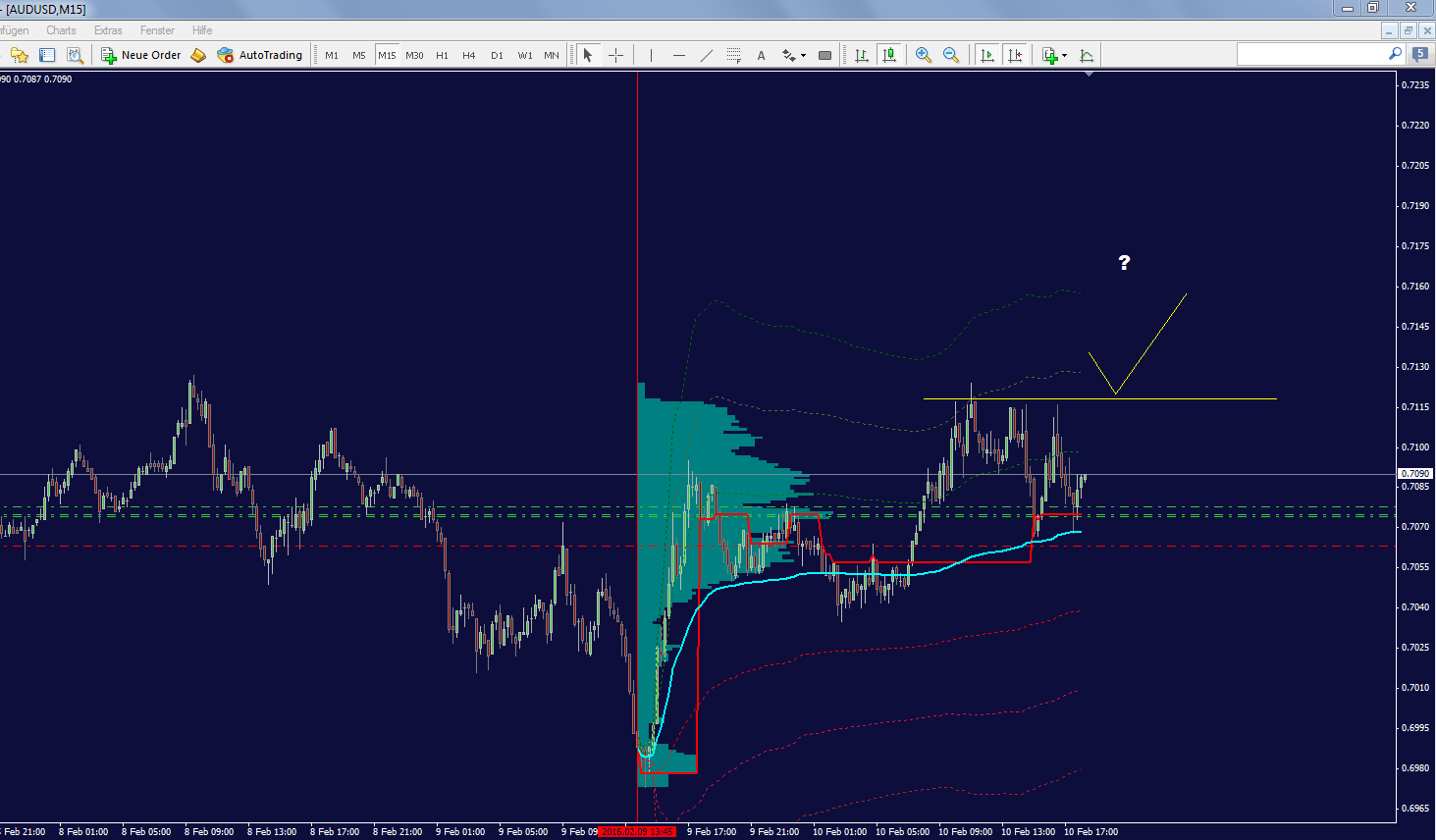Open a Neue Order window

(x=142, y=55)
